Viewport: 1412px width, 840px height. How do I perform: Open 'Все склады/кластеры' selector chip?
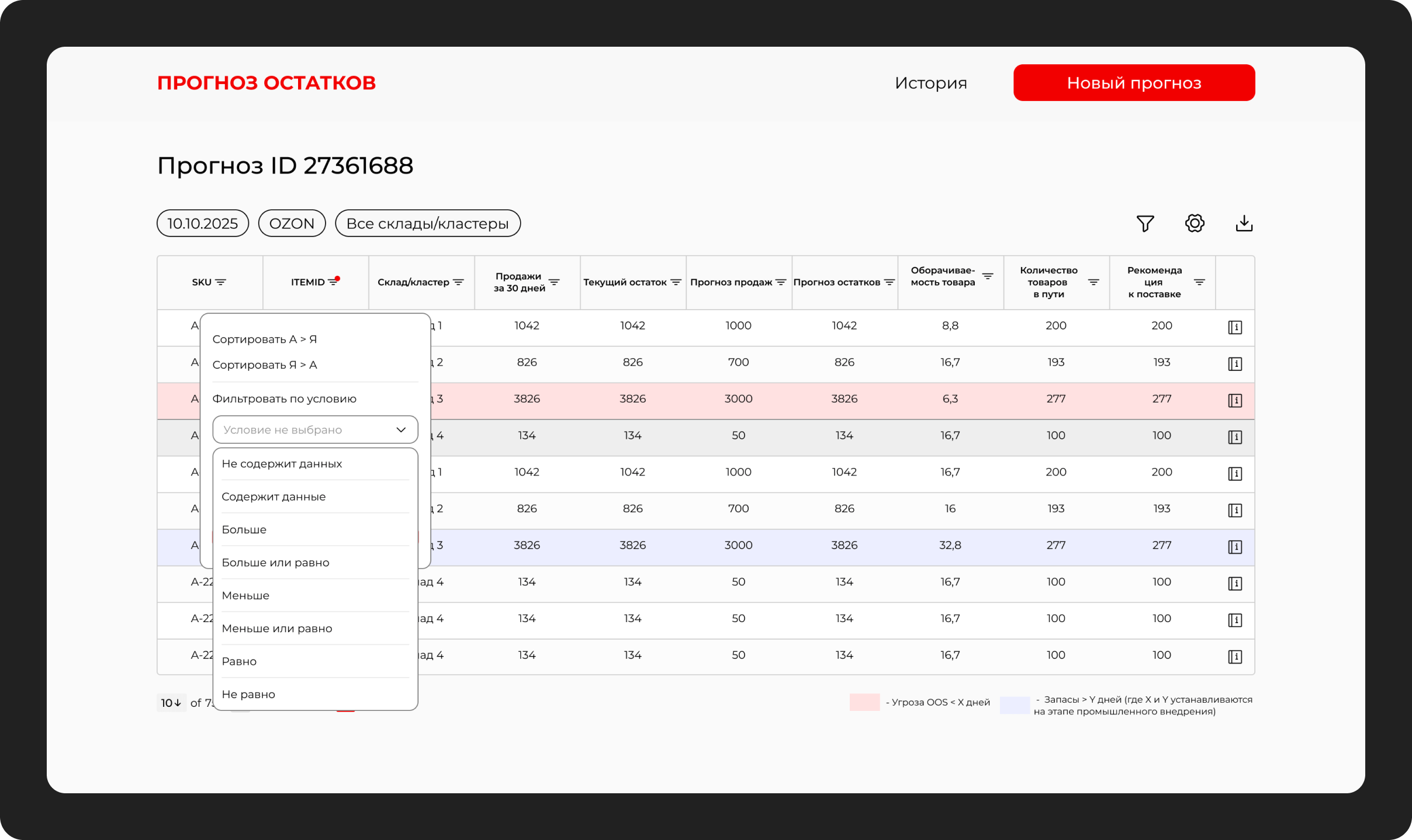[427, 223]
